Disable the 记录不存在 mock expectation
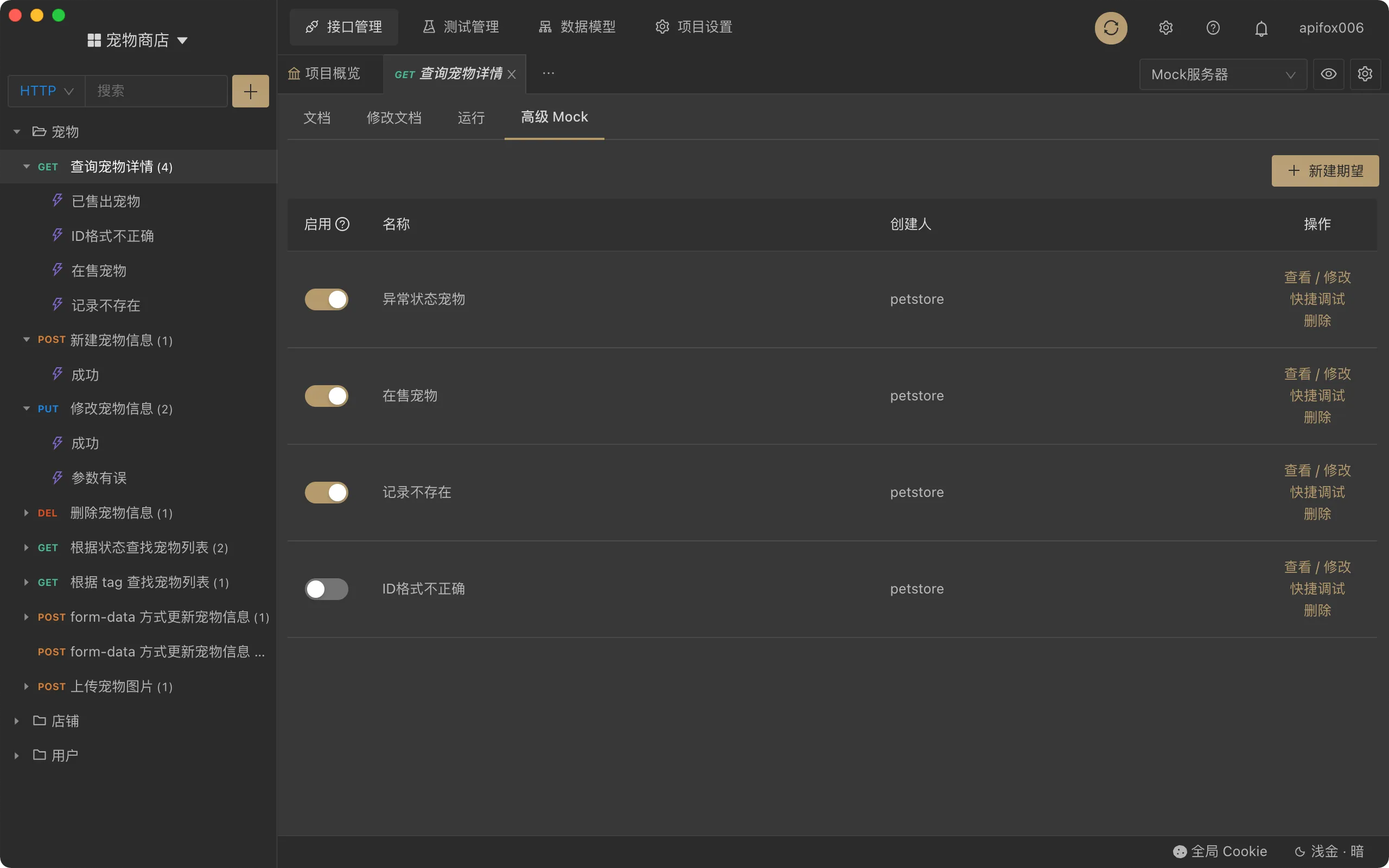 (326, 492)
